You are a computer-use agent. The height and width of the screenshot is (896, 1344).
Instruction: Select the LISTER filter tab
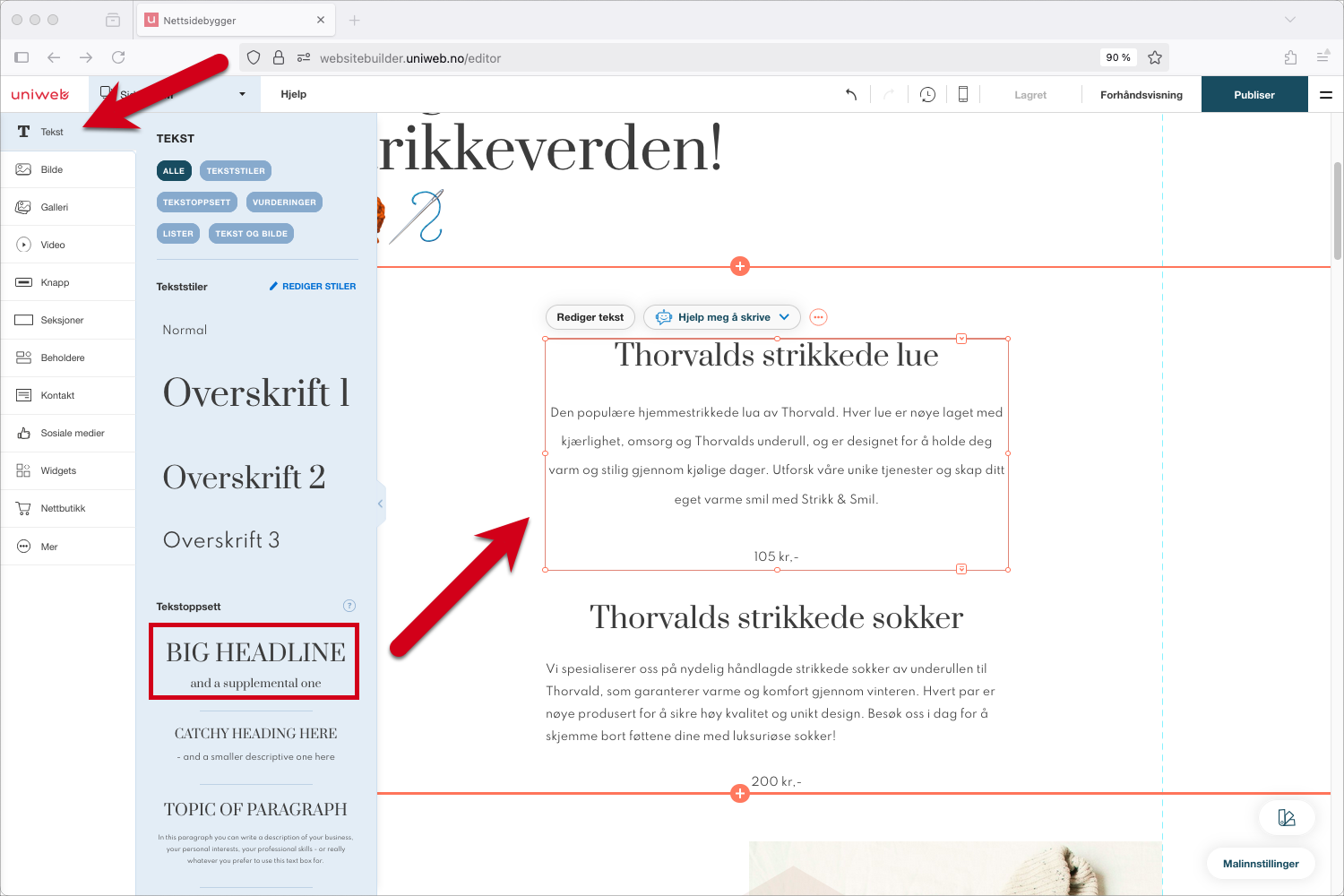click(x=178, y=233)
